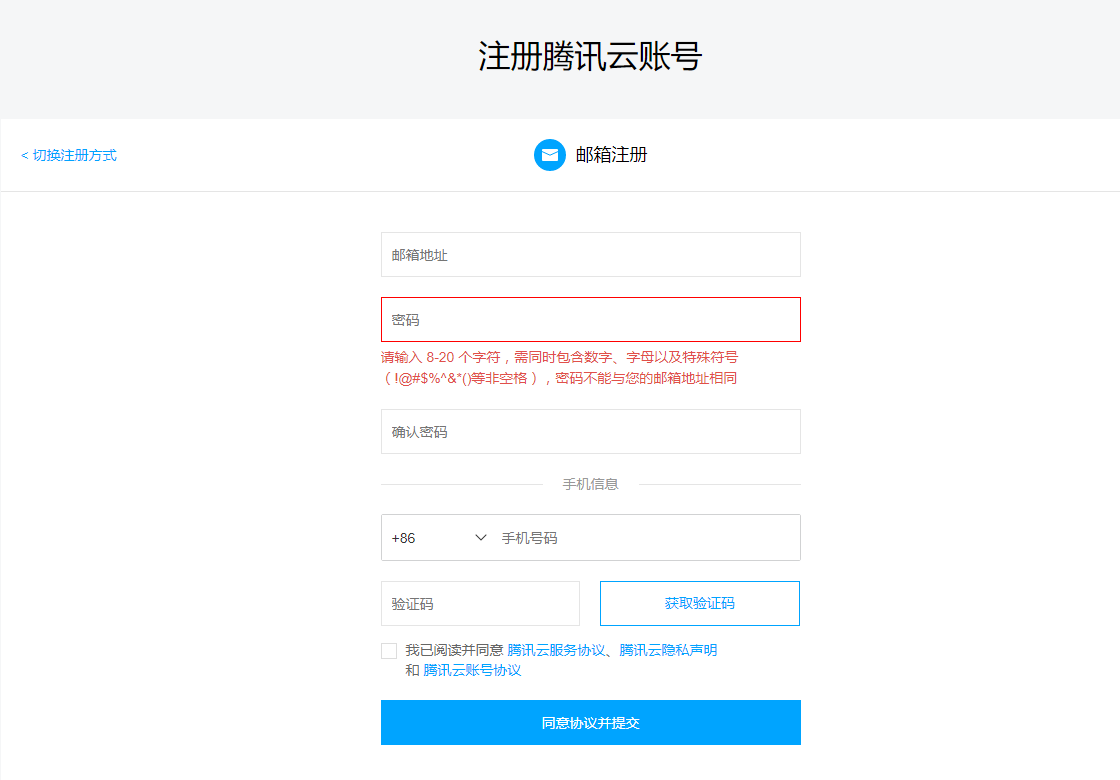
Task: Expand the chevron arrow beside +86
Action: click(x=481, y=538)
